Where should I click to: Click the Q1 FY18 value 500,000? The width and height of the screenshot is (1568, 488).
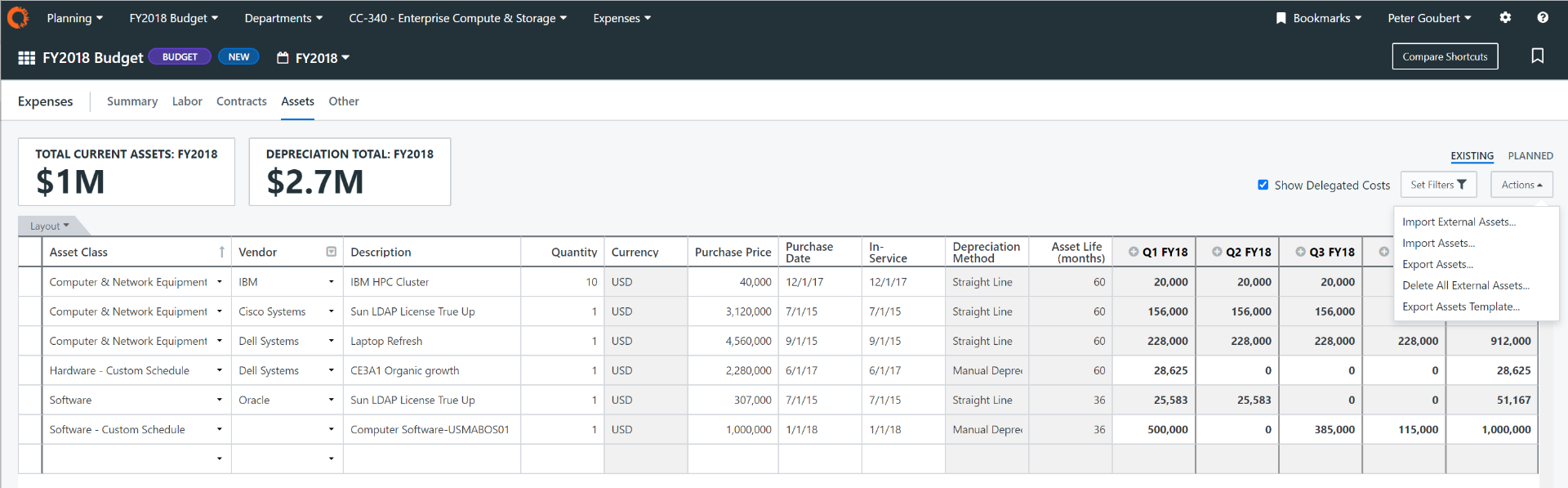click(1154, 429)
